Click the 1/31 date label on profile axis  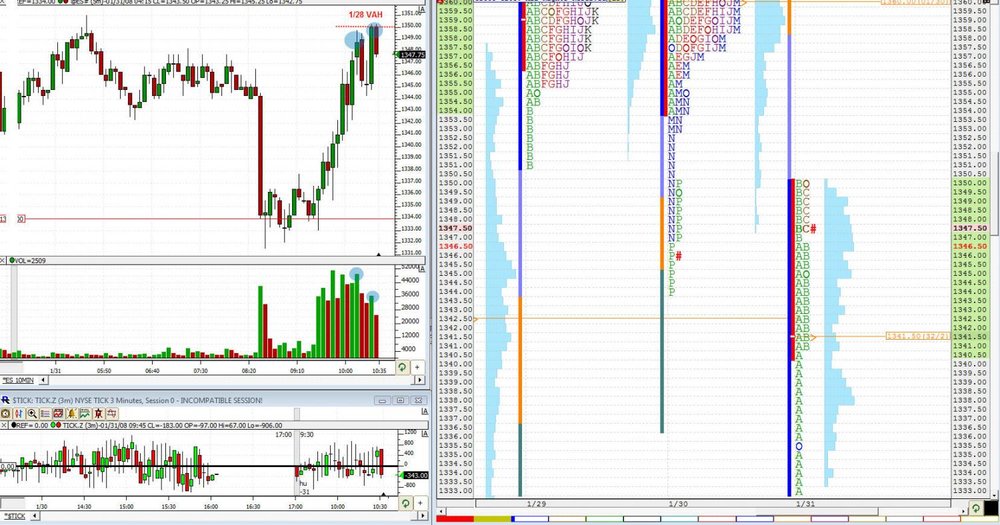click(x=805, y=504)
